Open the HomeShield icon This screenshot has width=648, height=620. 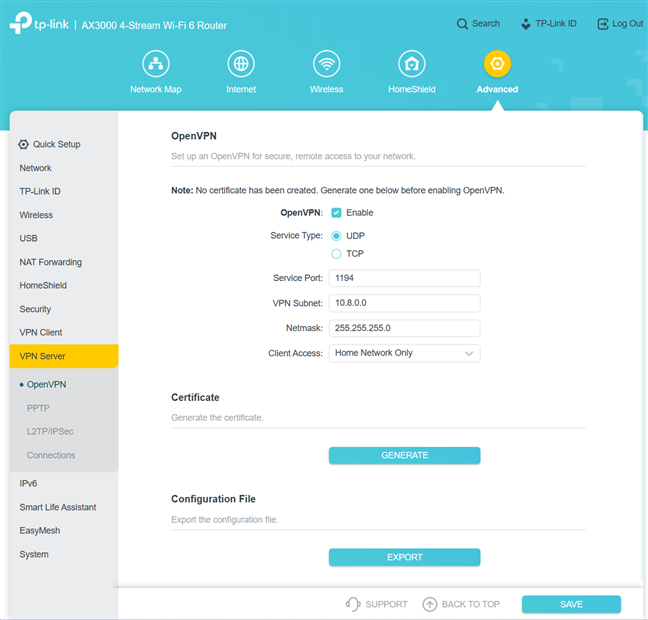(x=411, y=65)
